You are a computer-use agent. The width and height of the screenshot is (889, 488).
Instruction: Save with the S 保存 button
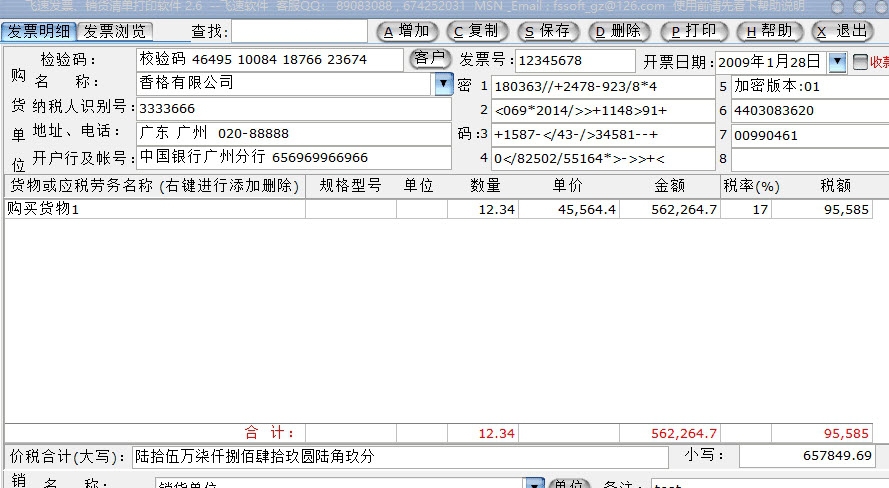[548, 31]
